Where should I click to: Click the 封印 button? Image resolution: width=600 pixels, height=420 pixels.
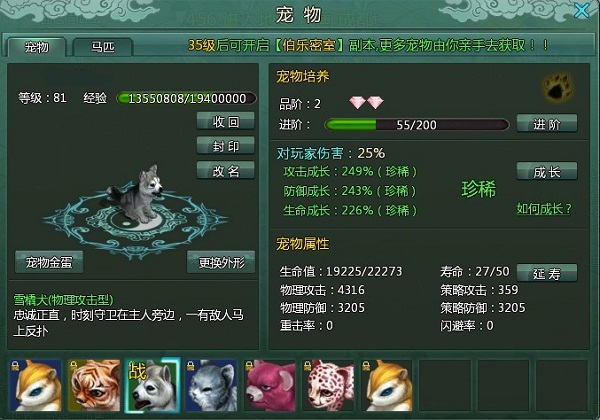tap(226, 146)
